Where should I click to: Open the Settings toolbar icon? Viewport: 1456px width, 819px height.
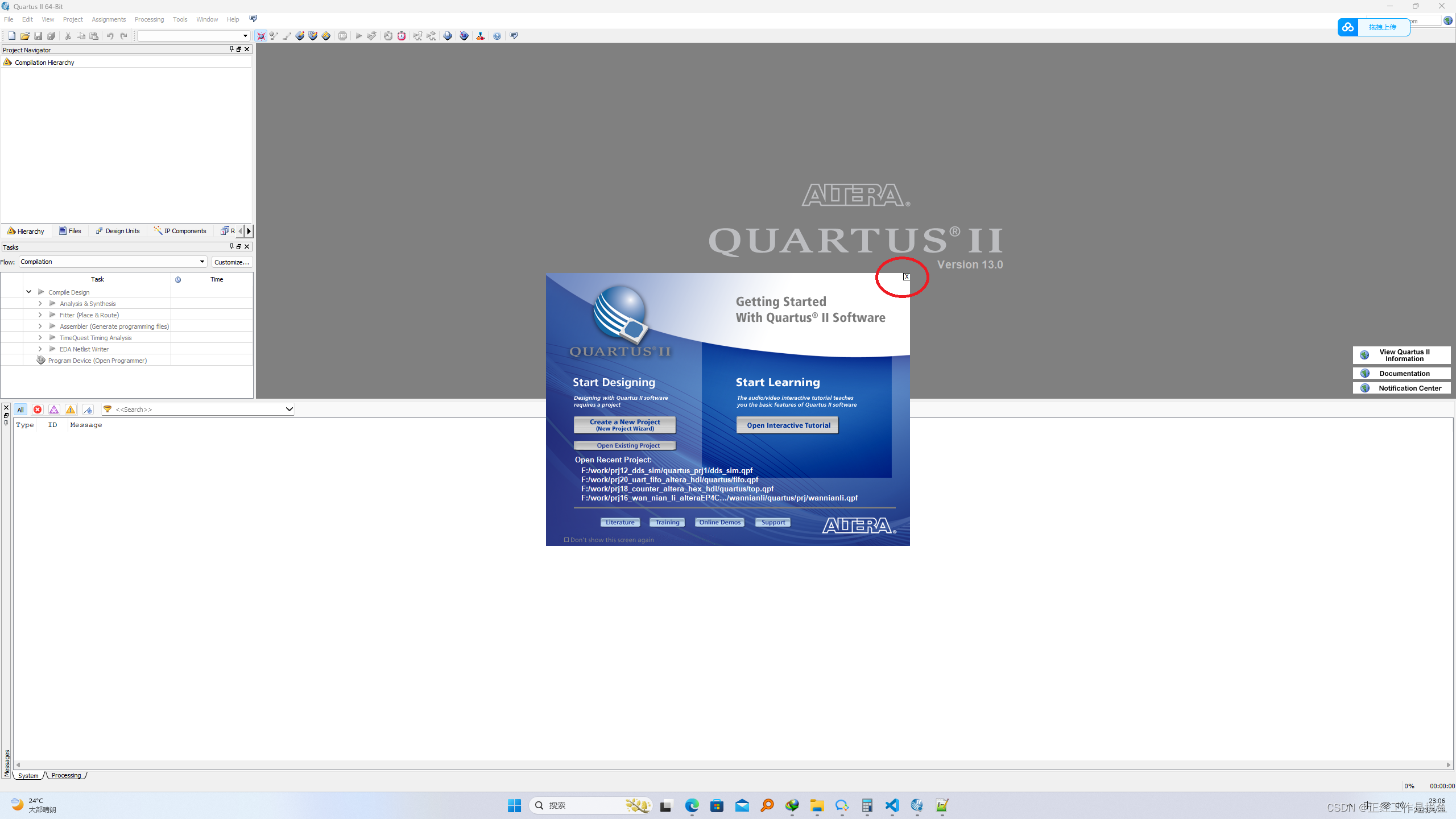300,35
